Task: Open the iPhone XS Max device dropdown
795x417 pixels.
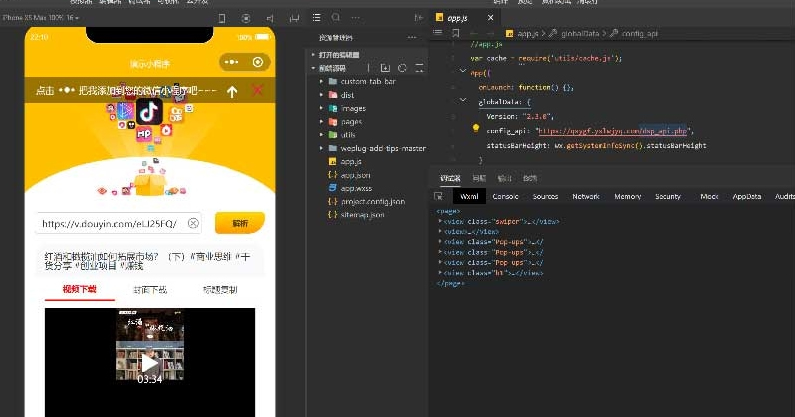Action: (x=41, y=18)
